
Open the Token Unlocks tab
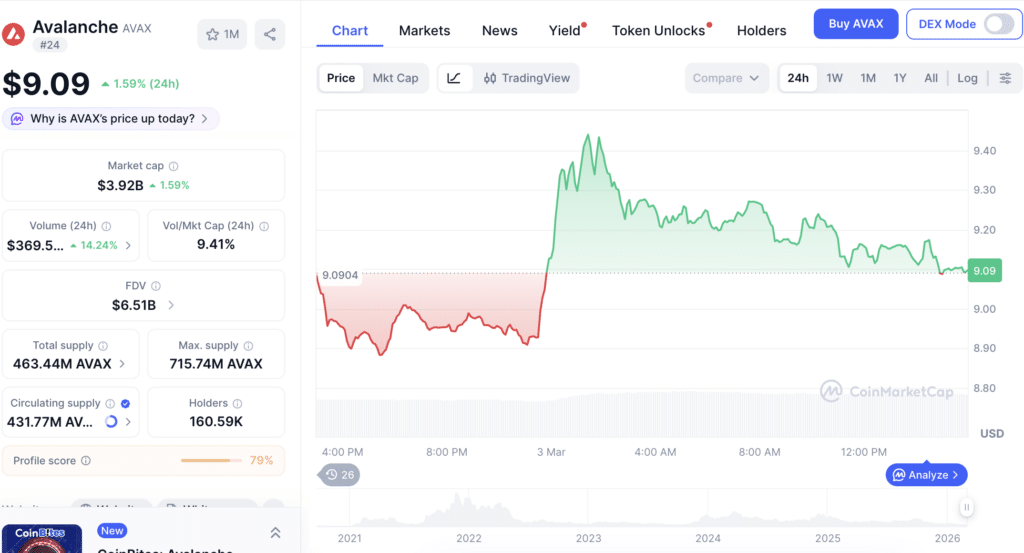pos(660,31)
